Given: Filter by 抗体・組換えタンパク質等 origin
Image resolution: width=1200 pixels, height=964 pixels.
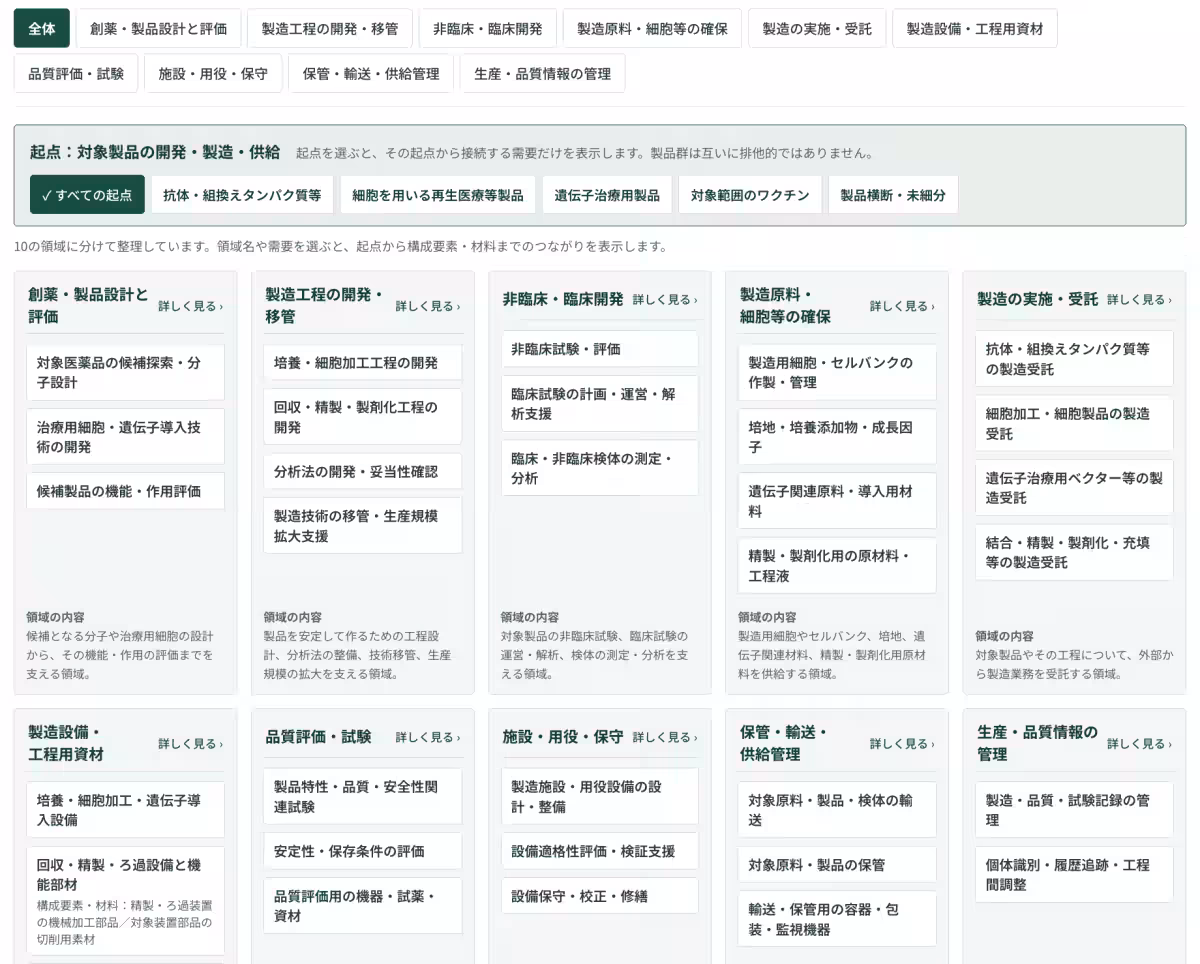Looking at the screenshot, I should click(242, 195).
